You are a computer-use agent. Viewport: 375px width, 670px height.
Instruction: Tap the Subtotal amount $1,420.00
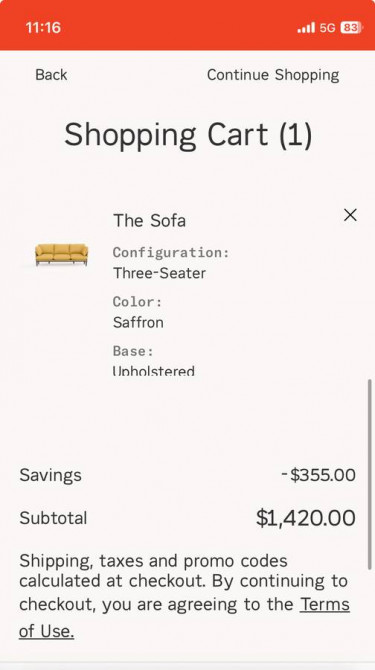(306, 518)
